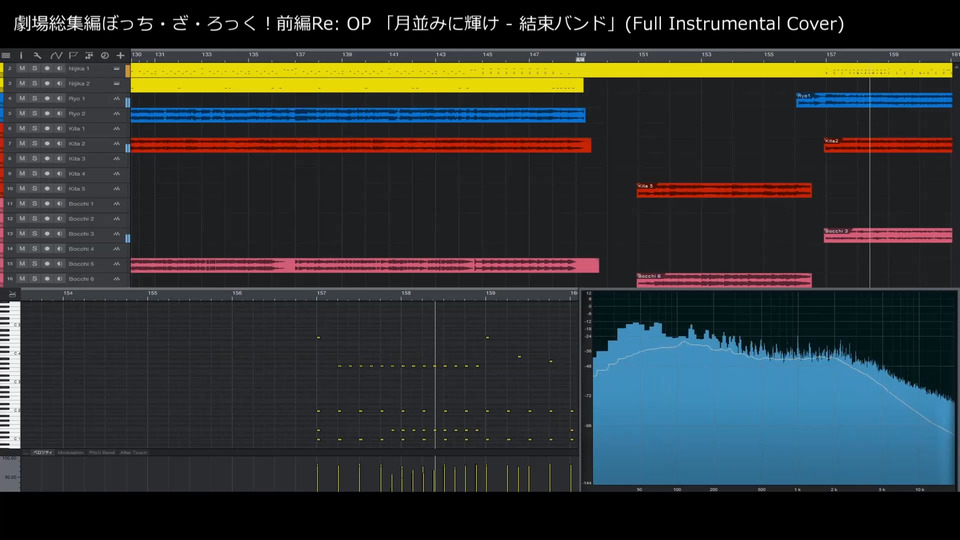Image resolution: width=960 pixels, height=540 pixels.
Task: Switch to the Pitch Bend lane tab
Action: (x=102, y=452)
